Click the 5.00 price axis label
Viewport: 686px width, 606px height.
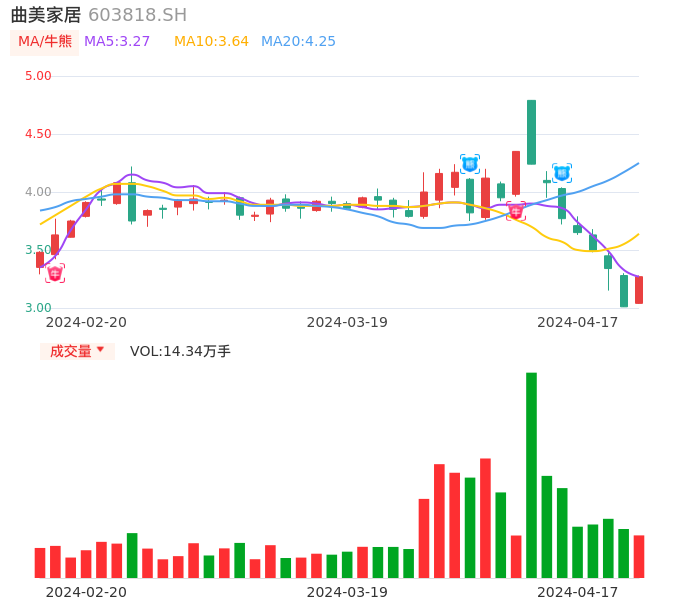38,76
